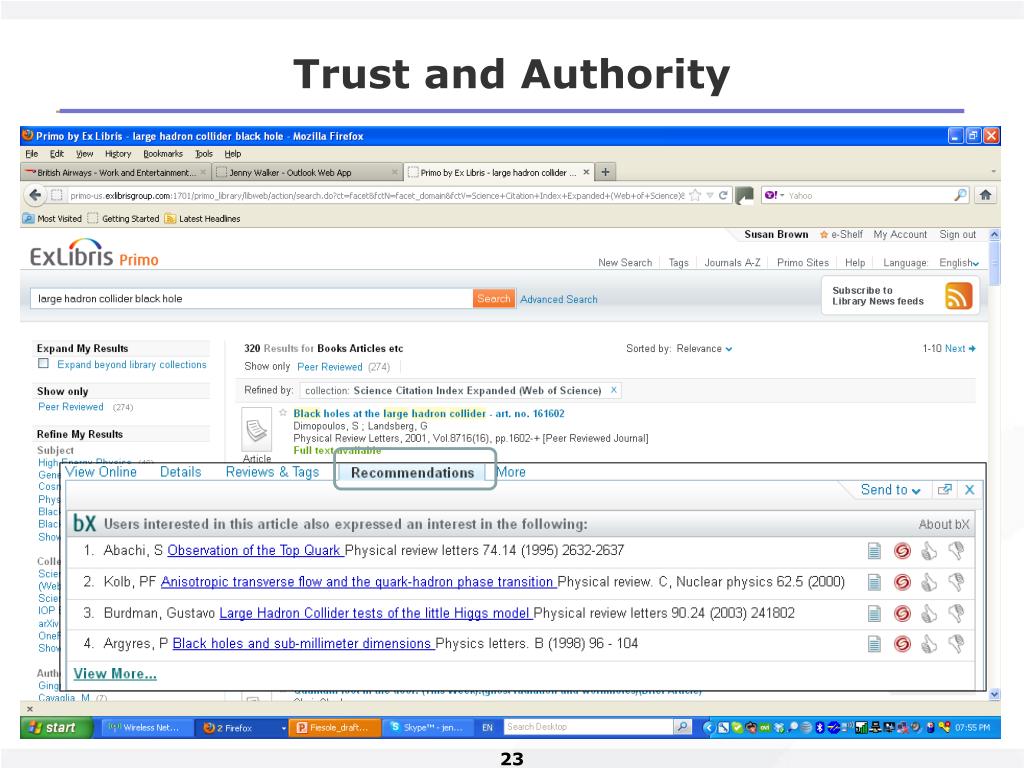This screenshot has width=1024, height=768.
Task: Thumbs up the Kolb, PF recommendation
Action: point(929,582)
